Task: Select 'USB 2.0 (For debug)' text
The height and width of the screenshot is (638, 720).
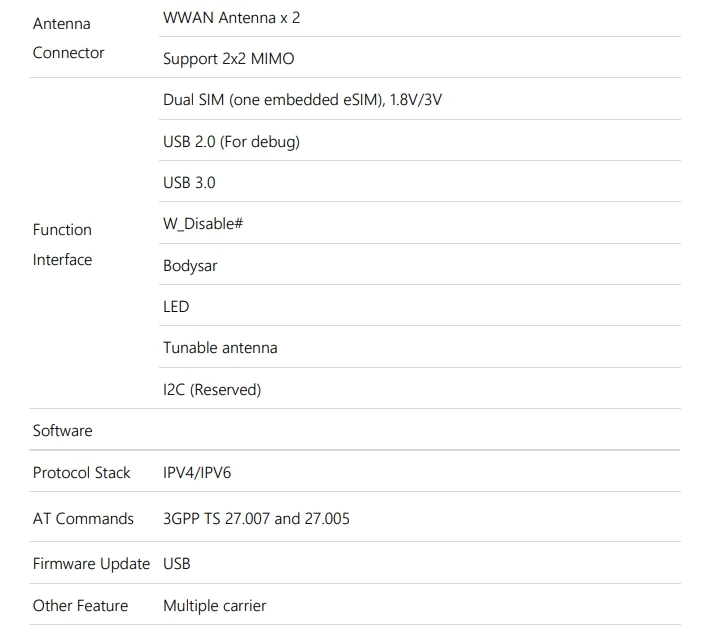Action: (x=231, y=142)
